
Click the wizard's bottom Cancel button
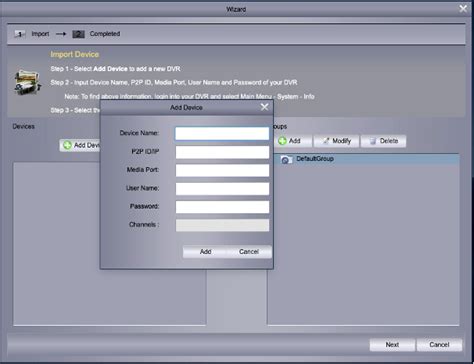pyautogui.click(x=439, y=345)
